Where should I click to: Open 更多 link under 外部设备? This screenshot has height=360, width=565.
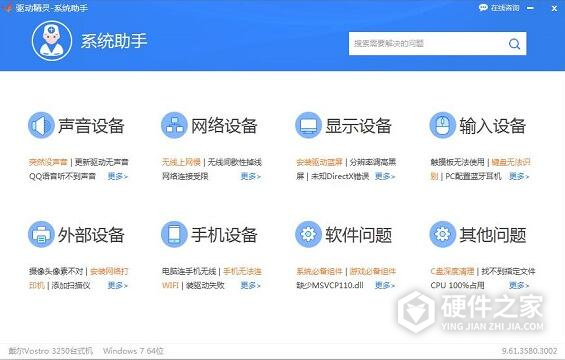pyautogui.click(x=117, y=286)
